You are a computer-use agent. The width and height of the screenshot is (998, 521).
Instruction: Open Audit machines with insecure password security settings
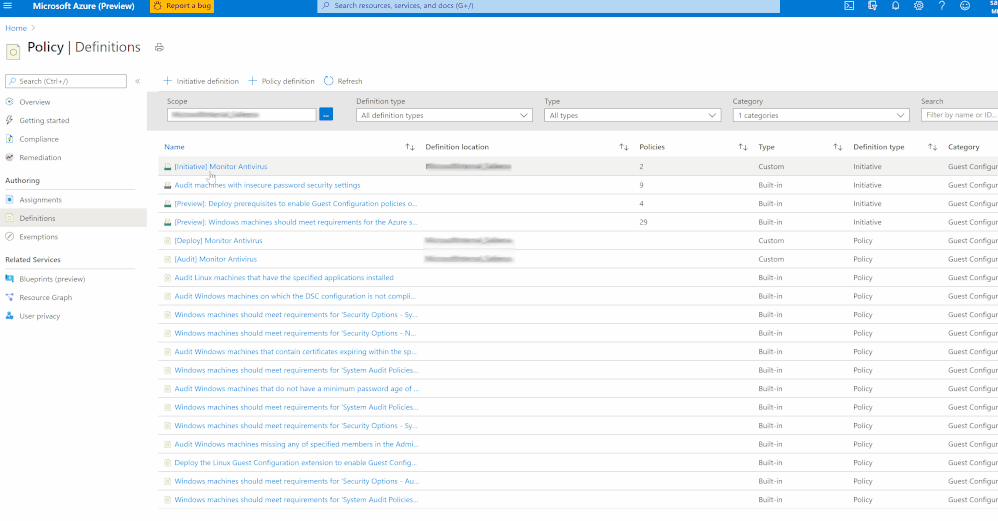(267, 185)
